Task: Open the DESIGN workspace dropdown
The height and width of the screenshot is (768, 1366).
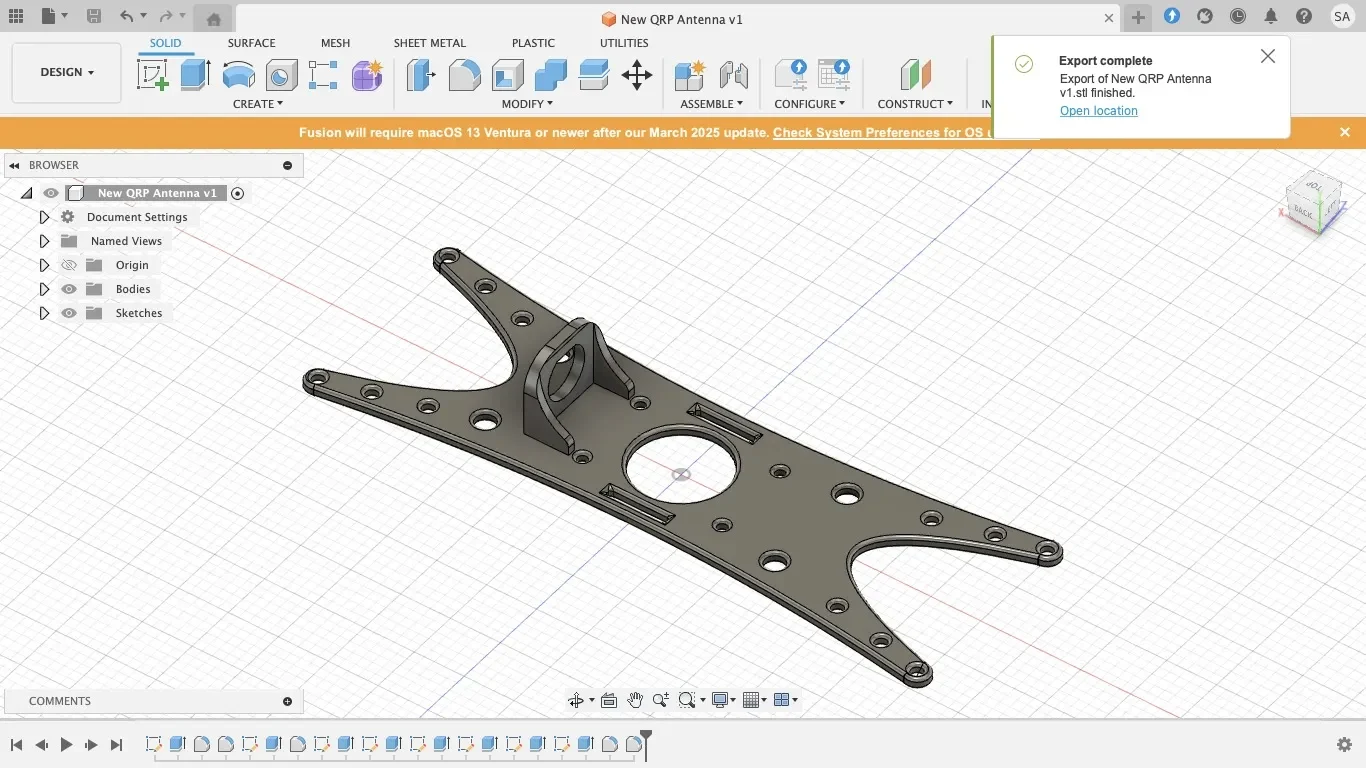Action: coord(67,72)
